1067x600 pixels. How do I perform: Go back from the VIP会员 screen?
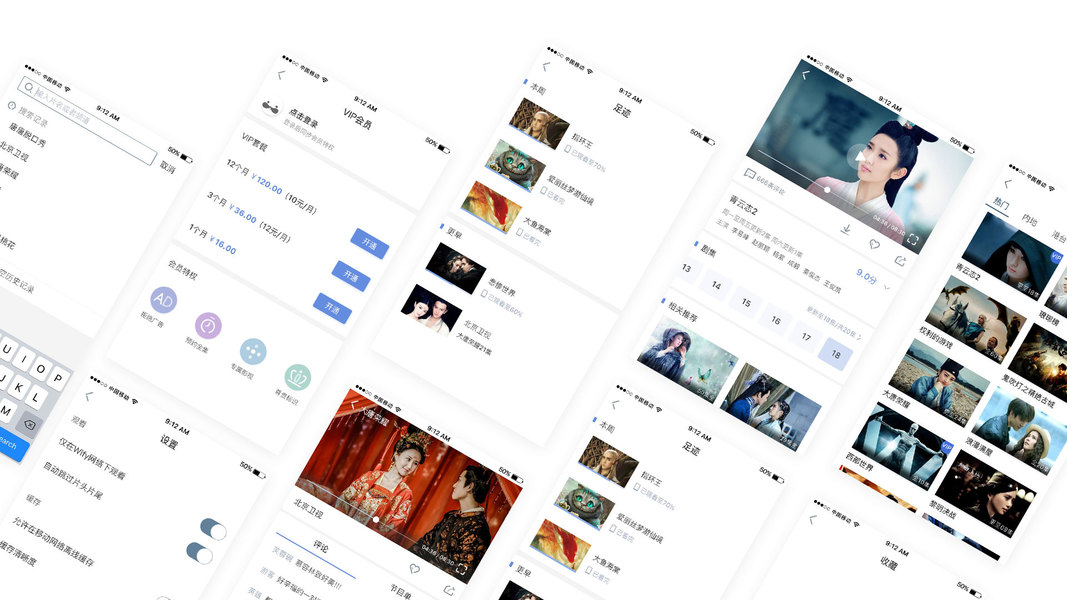(282, 75)
